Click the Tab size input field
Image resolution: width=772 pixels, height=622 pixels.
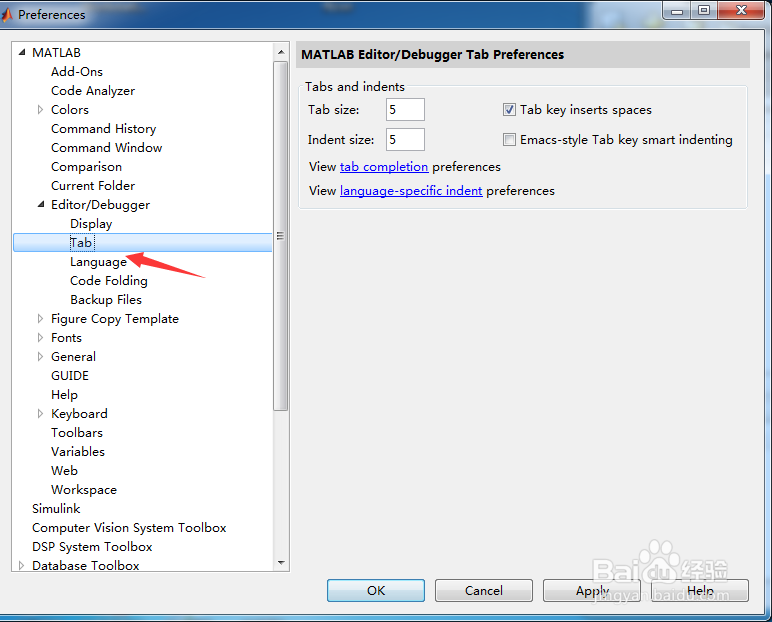click(x=405, y=109)
